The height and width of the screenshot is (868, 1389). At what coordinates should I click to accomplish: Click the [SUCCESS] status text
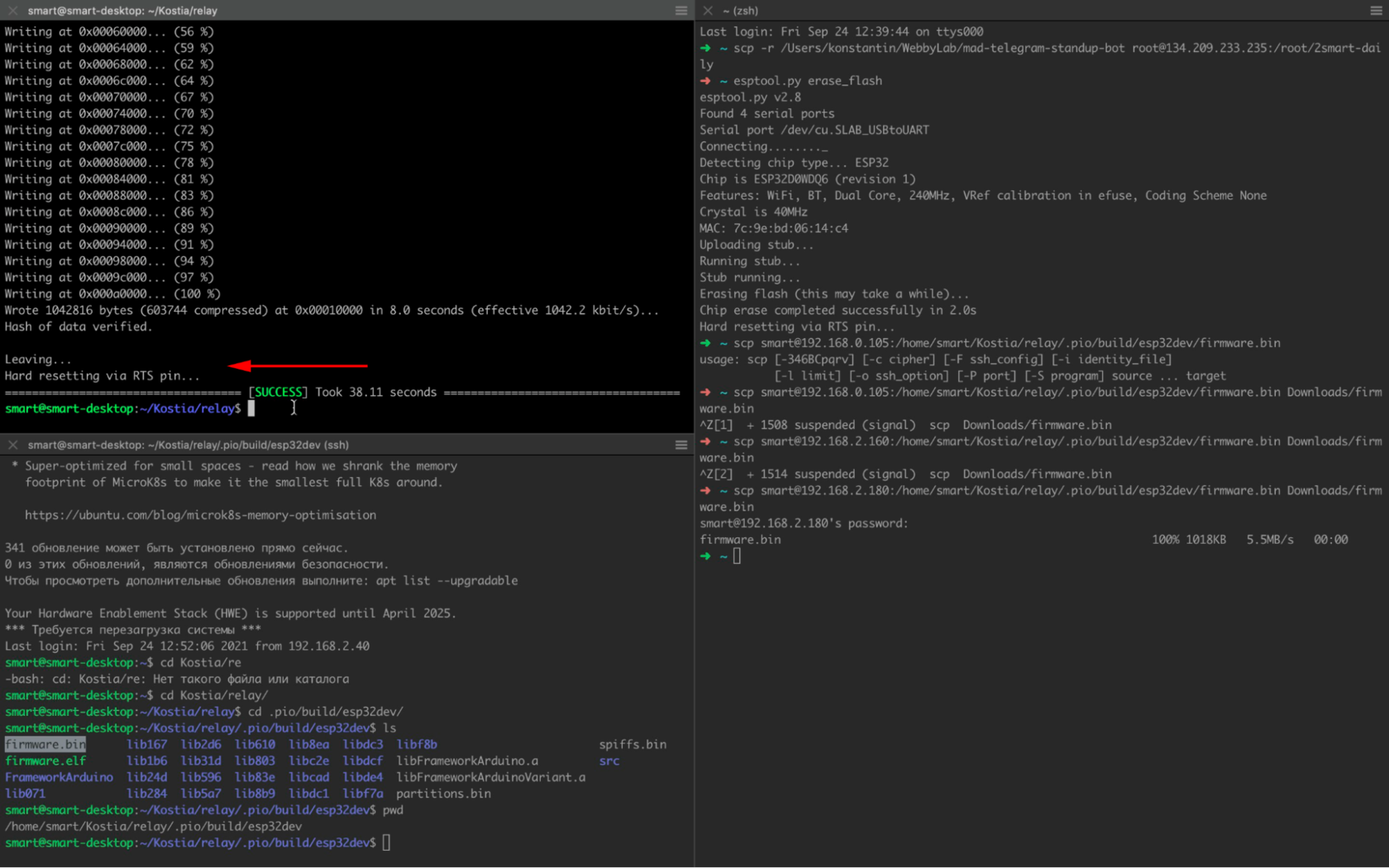pyautogui.click(x=278, y=392)
